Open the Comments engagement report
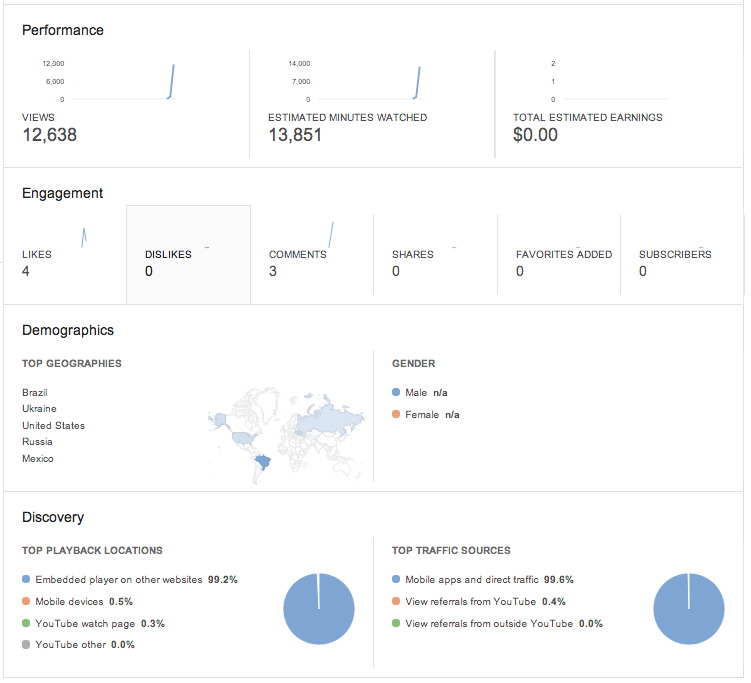The image size is (751, 683). (312, 255)
